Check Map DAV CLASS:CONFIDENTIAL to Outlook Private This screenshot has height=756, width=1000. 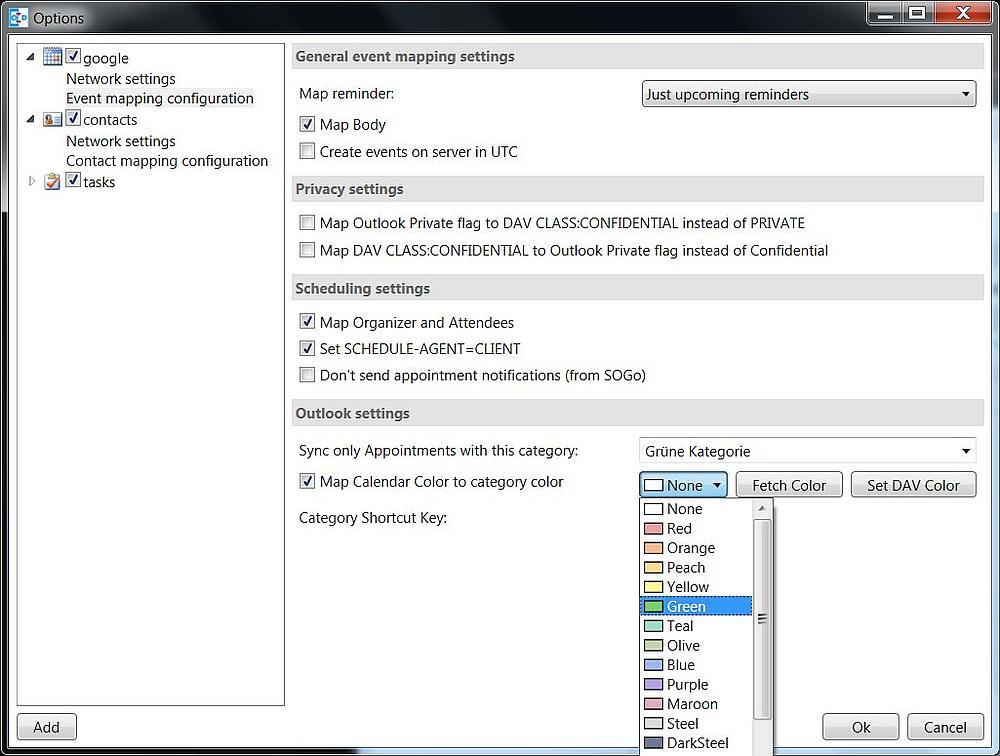307,250
